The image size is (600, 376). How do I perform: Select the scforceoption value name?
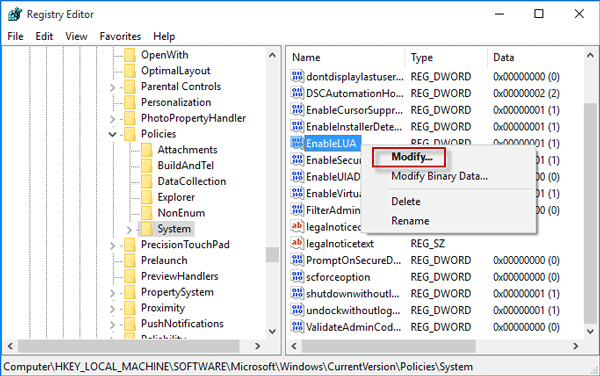tap(338, 277)
